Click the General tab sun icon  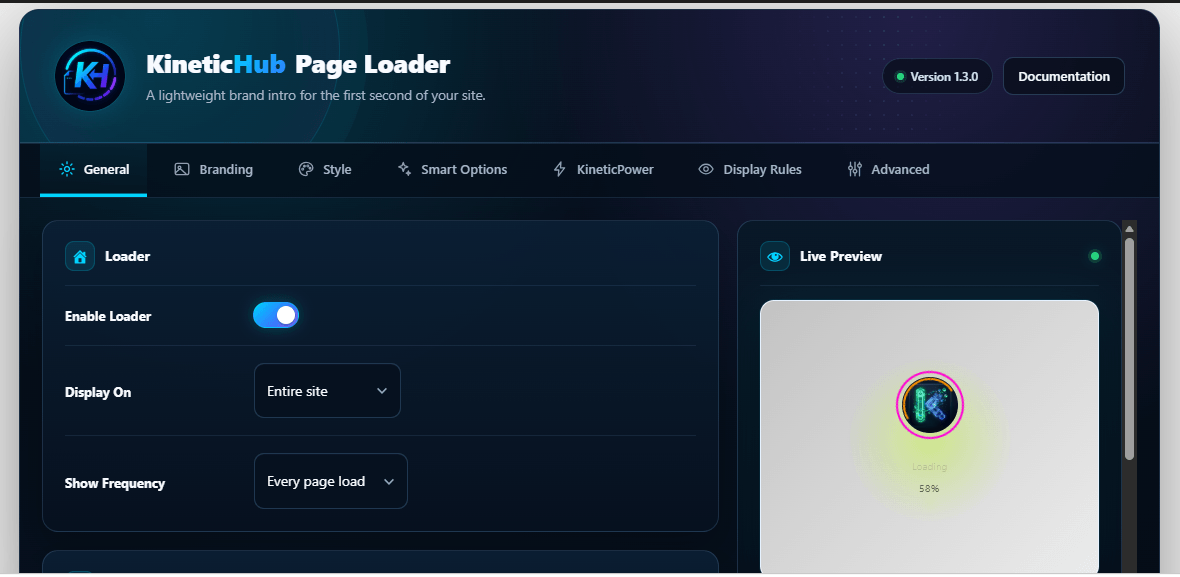tap(67, 169)
